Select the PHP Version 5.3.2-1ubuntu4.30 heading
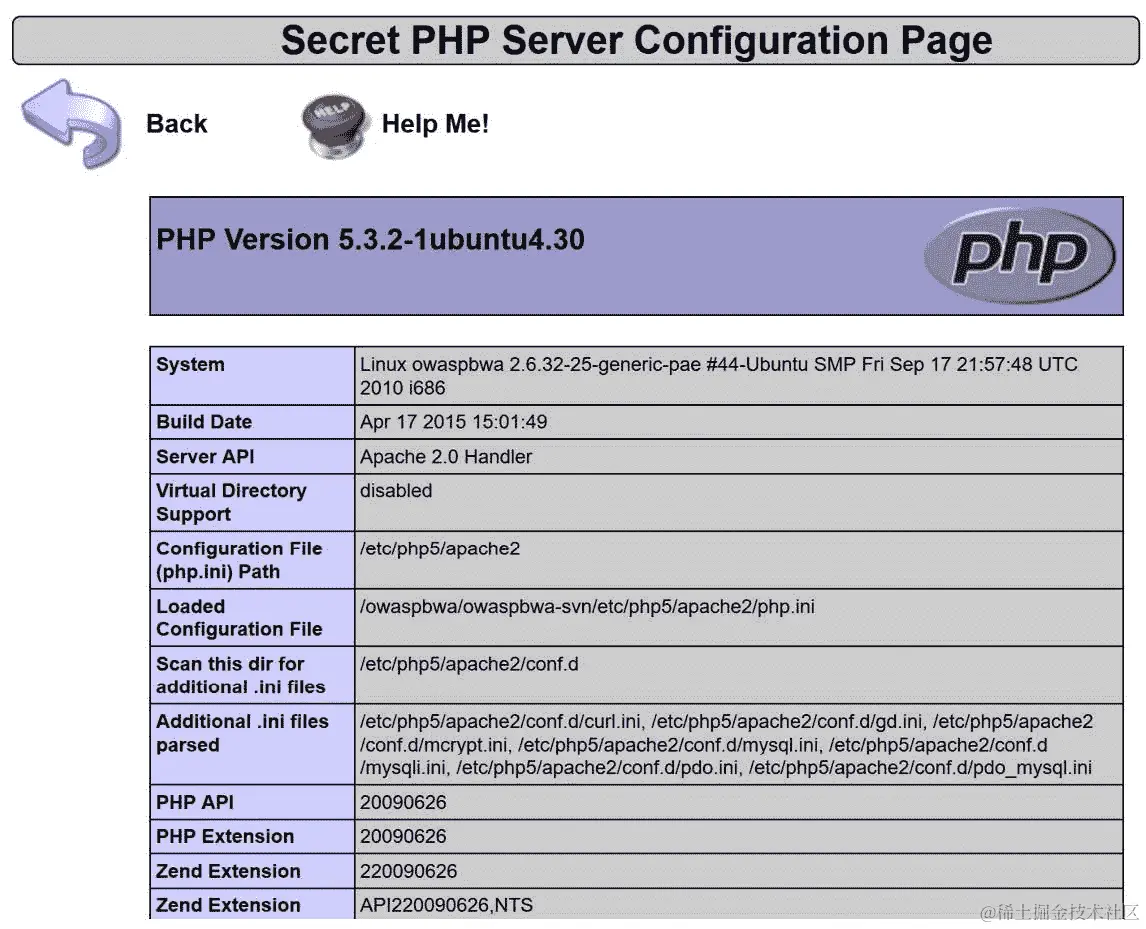Image resolution: width=1146 pixels, height=929 pixels. click(370, 240)
